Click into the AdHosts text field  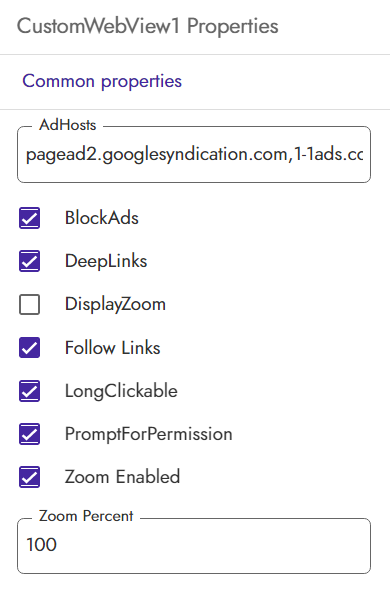coord(194,154)
